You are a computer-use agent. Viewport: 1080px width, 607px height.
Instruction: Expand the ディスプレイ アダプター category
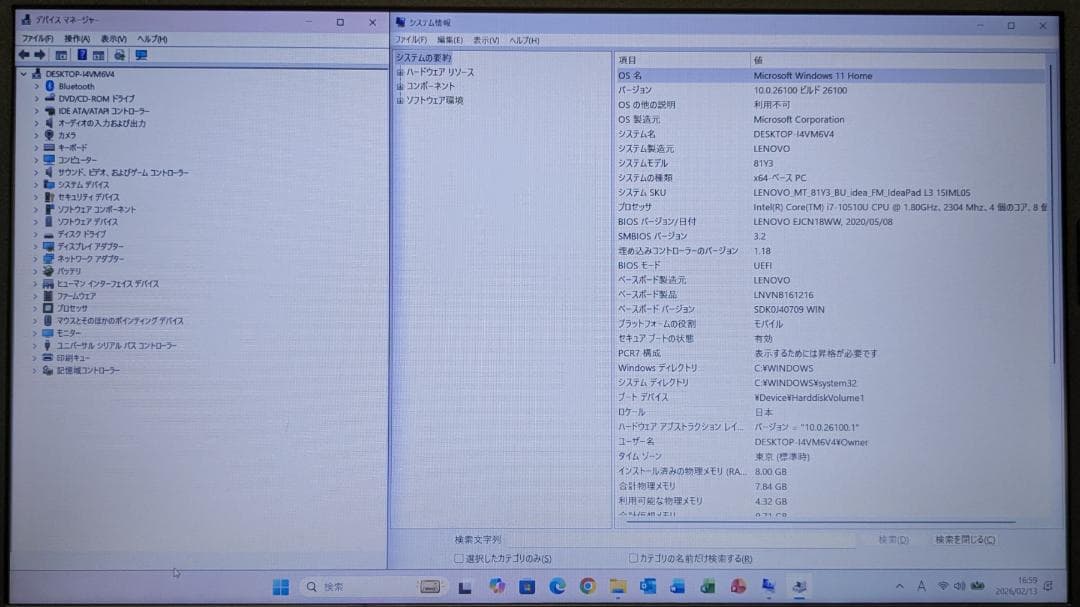tap(34, 246)
